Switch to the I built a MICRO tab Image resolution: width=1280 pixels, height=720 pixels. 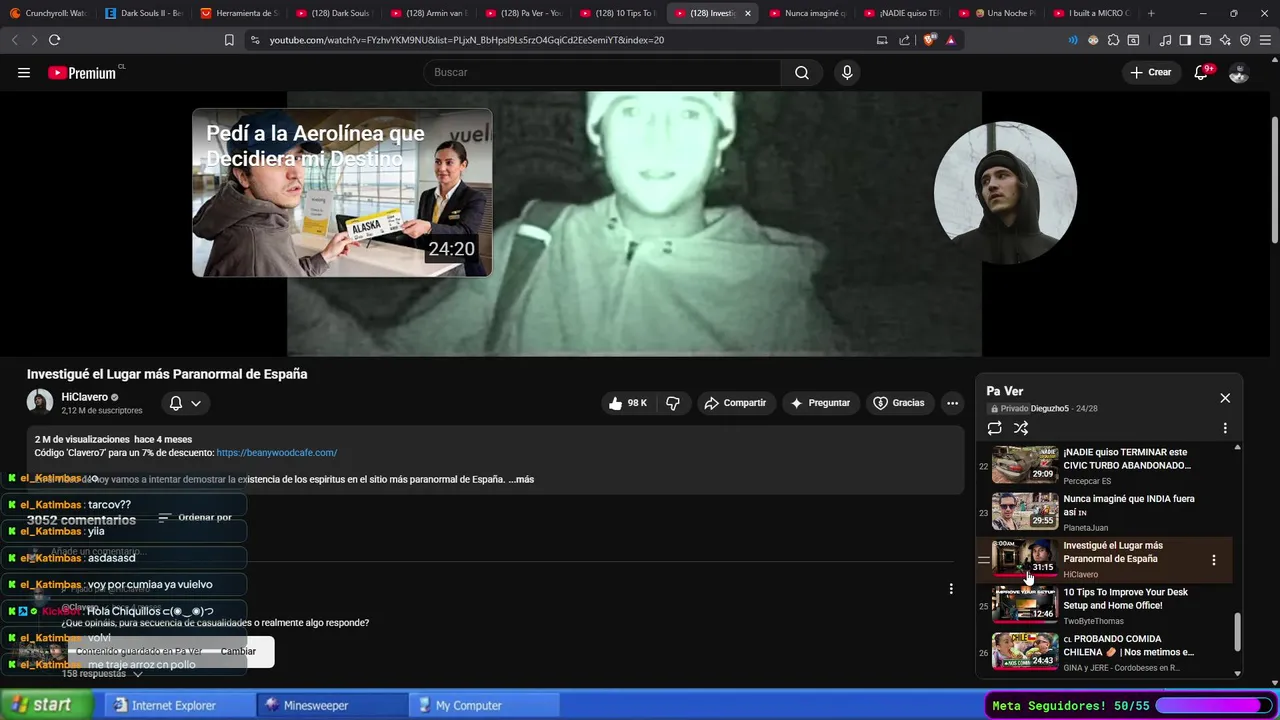pos(1090,13)
